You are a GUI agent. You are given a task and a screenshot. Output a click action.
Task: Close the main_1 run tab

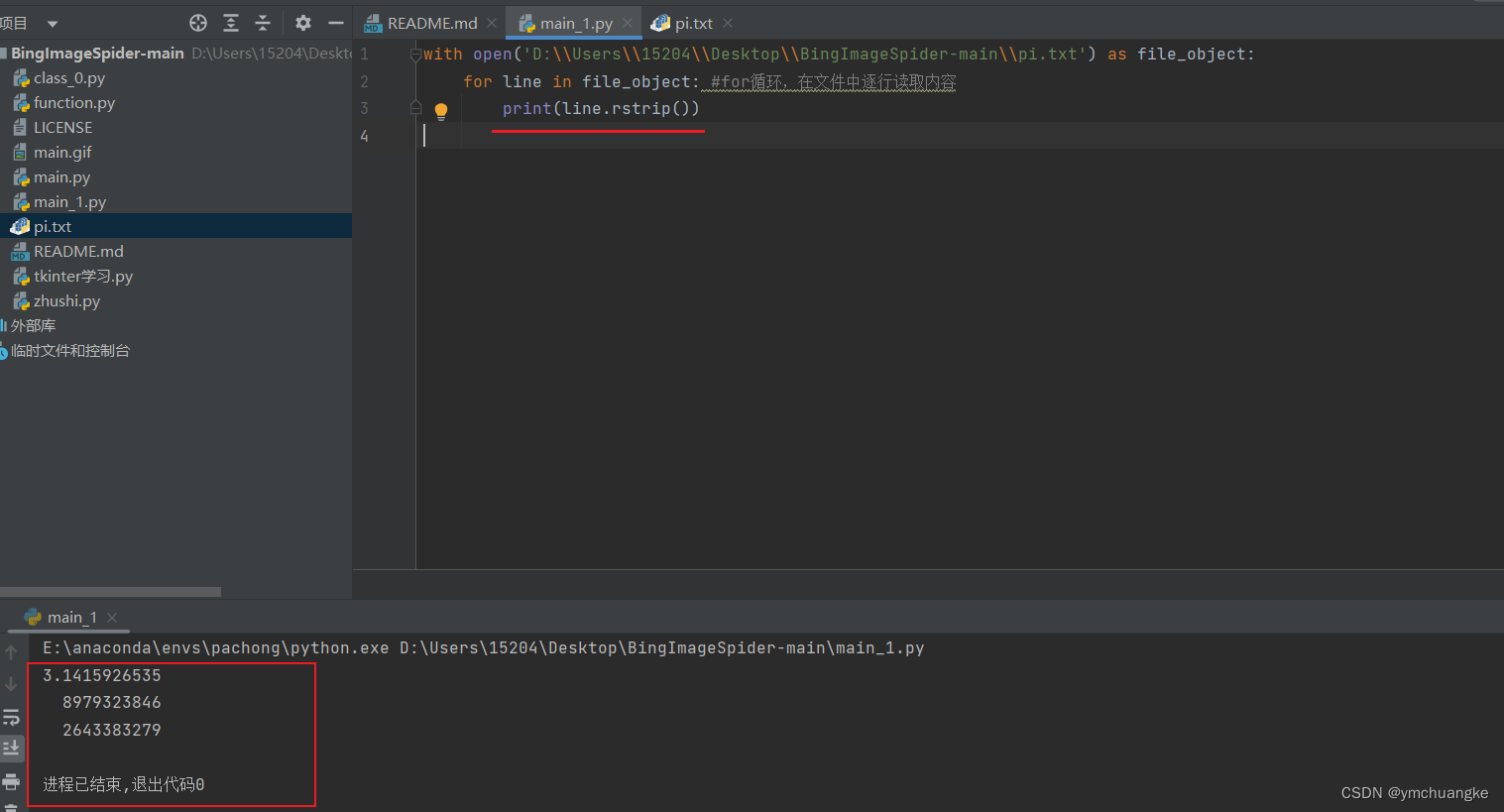tap(112, 617)
